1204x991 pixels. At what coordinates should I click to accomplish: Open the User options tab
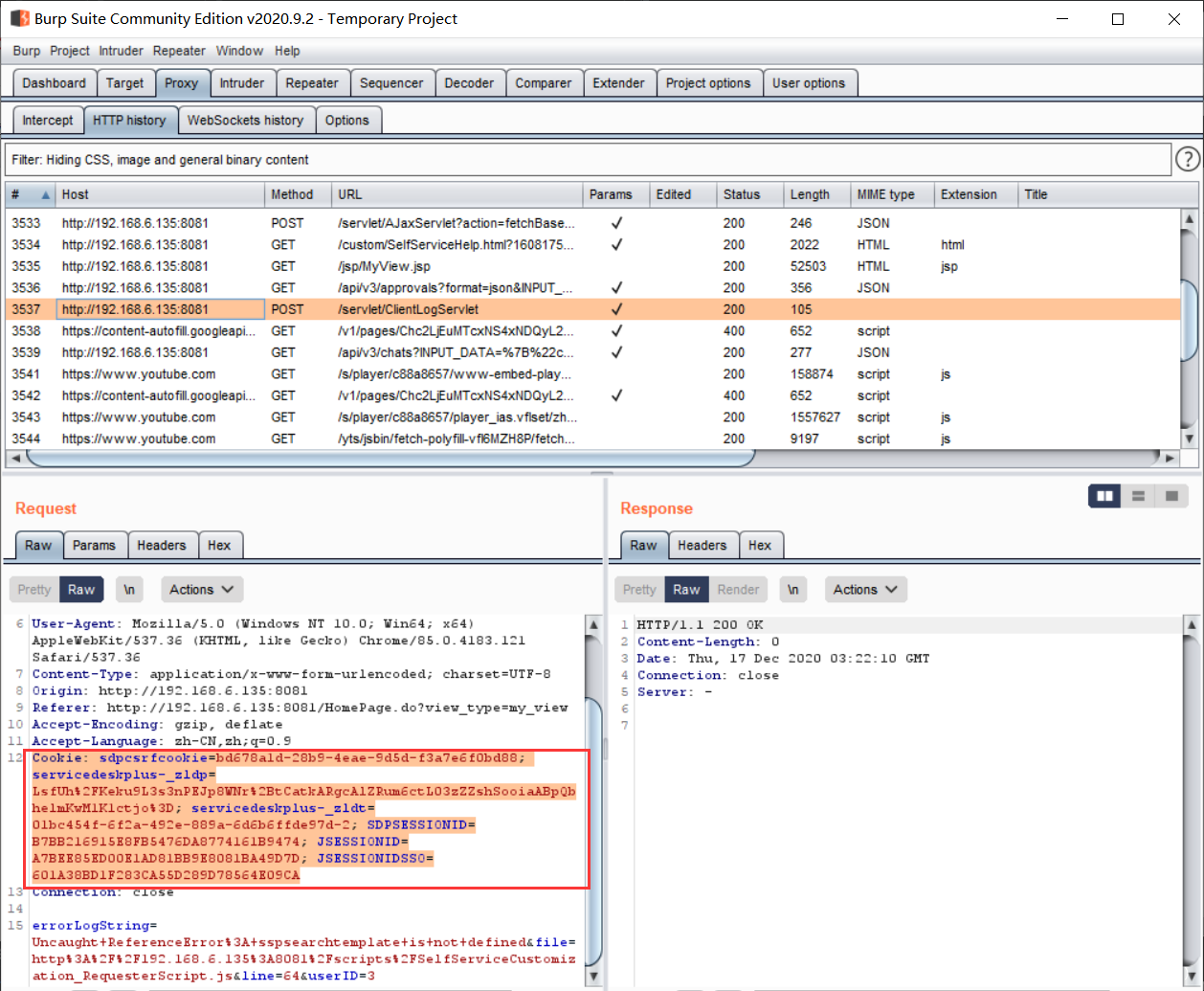[809, 83]
